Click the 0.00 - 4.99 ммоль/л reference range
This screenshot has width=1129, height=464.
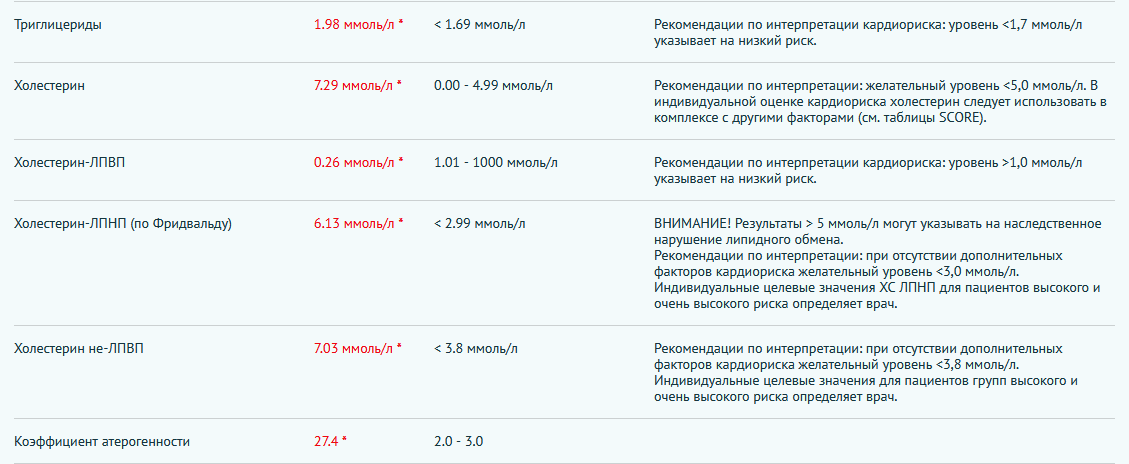point(493,86)
